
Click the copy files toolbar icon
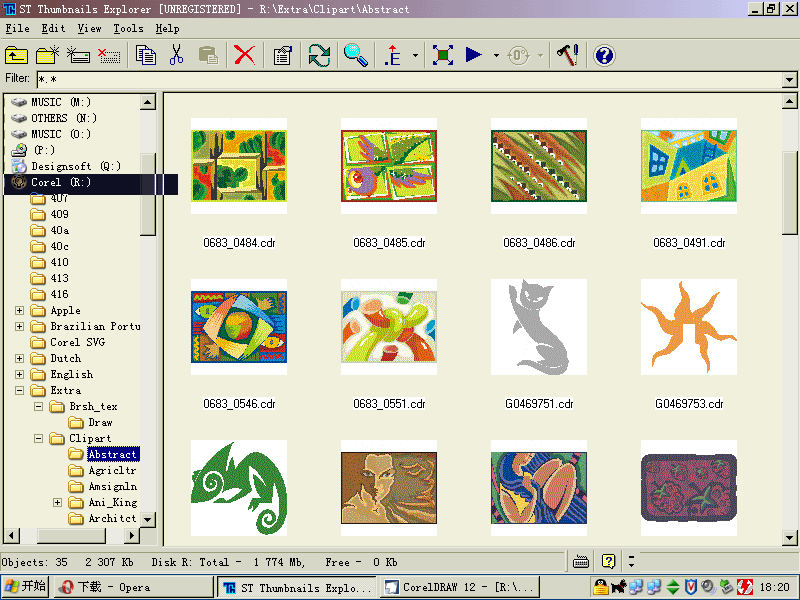click(145, 55)
